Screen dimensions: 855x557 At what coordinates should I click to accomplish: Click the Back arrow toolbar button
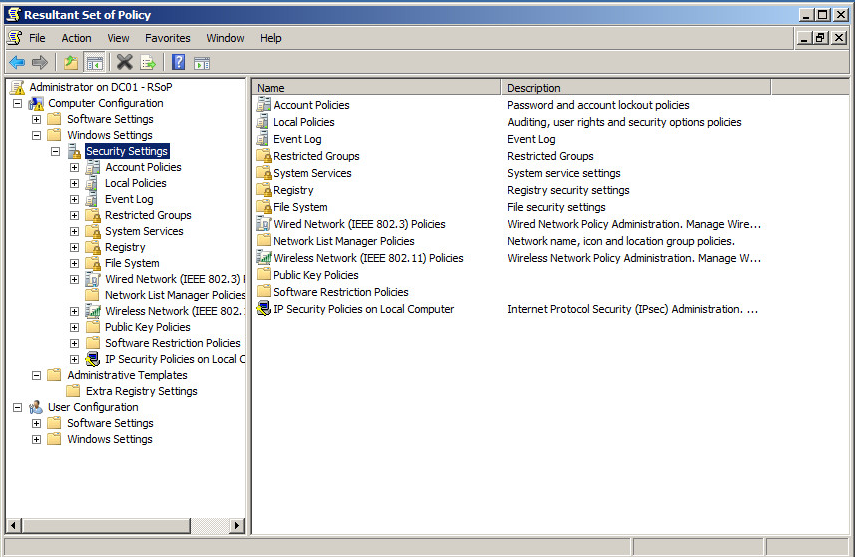pyautogui.click(x=17, y=62)
